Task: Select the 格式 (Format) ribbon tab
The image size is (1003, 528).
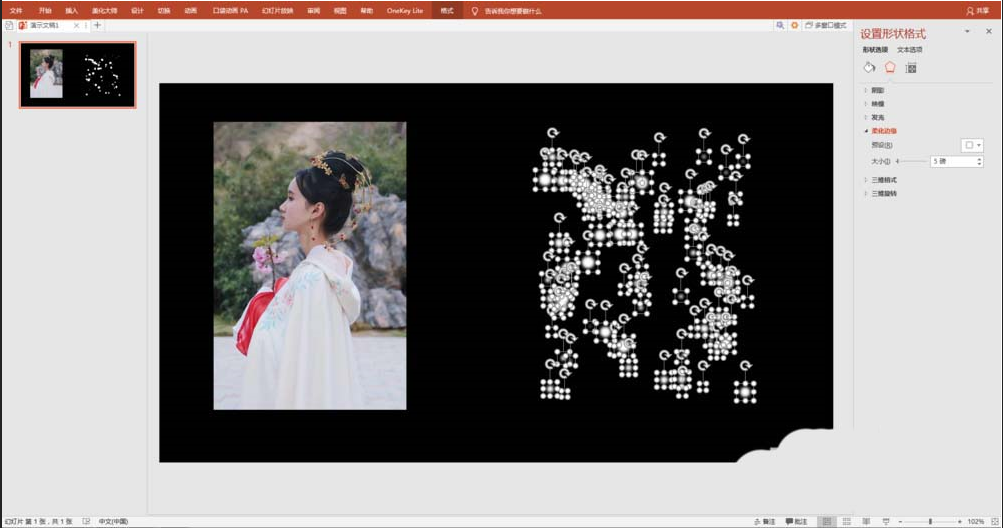Action: (x=447, y=11)
